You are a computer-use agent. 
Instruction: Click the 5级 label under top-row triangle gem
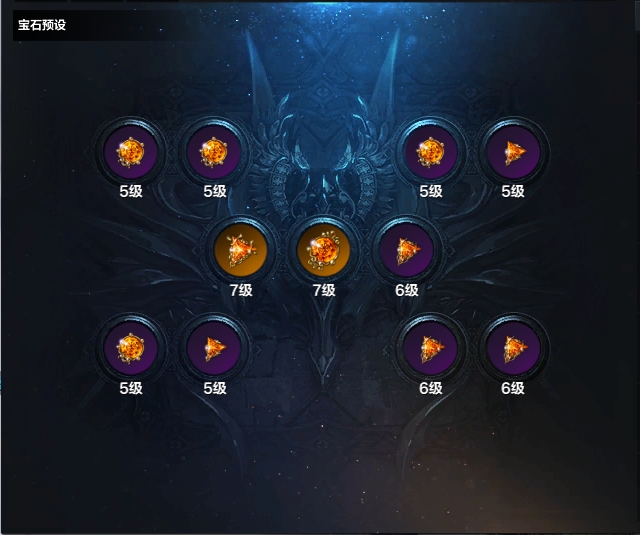click(513, 191)
